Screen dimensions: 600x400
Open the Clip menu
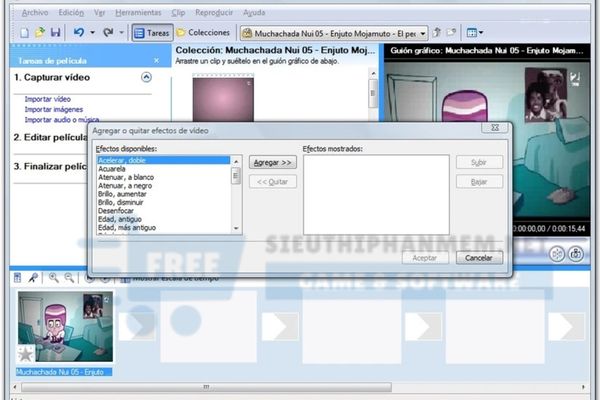tap(178, 13)
